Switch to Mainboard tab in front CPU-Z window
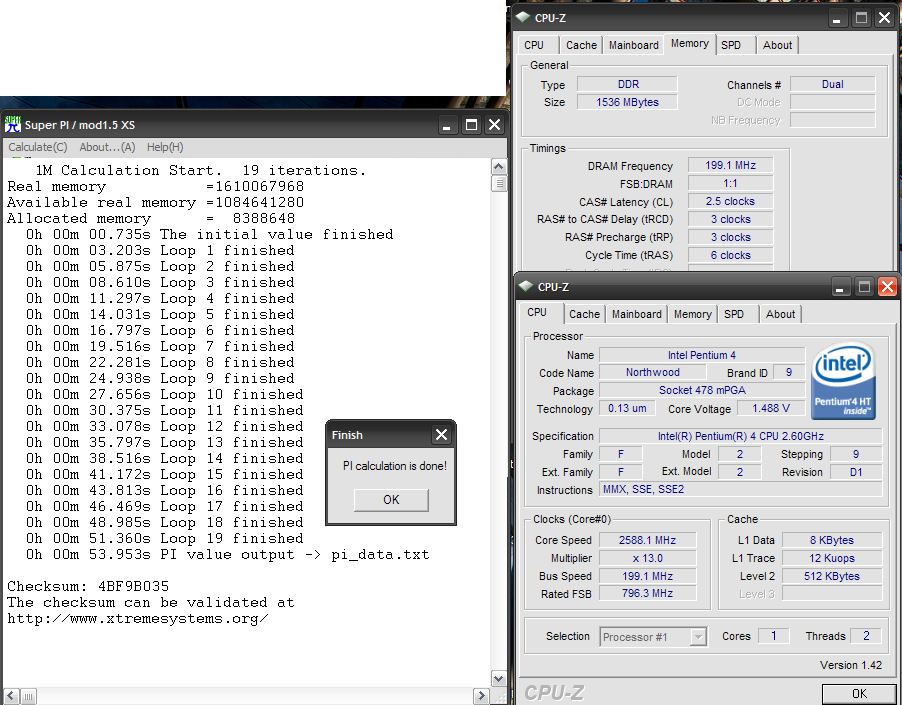902x705 pixels. tap(636, 314)
